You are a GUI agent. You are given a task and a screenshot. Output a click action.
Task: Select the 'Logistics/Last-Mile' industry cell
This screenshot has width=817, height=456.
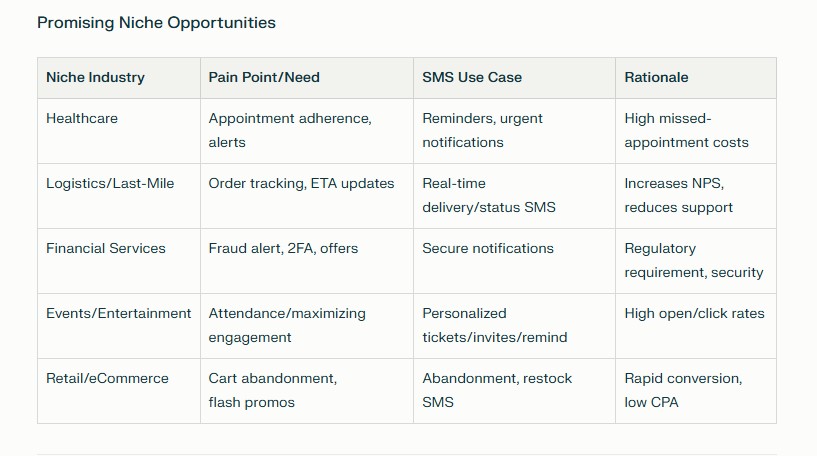point(110,183)
